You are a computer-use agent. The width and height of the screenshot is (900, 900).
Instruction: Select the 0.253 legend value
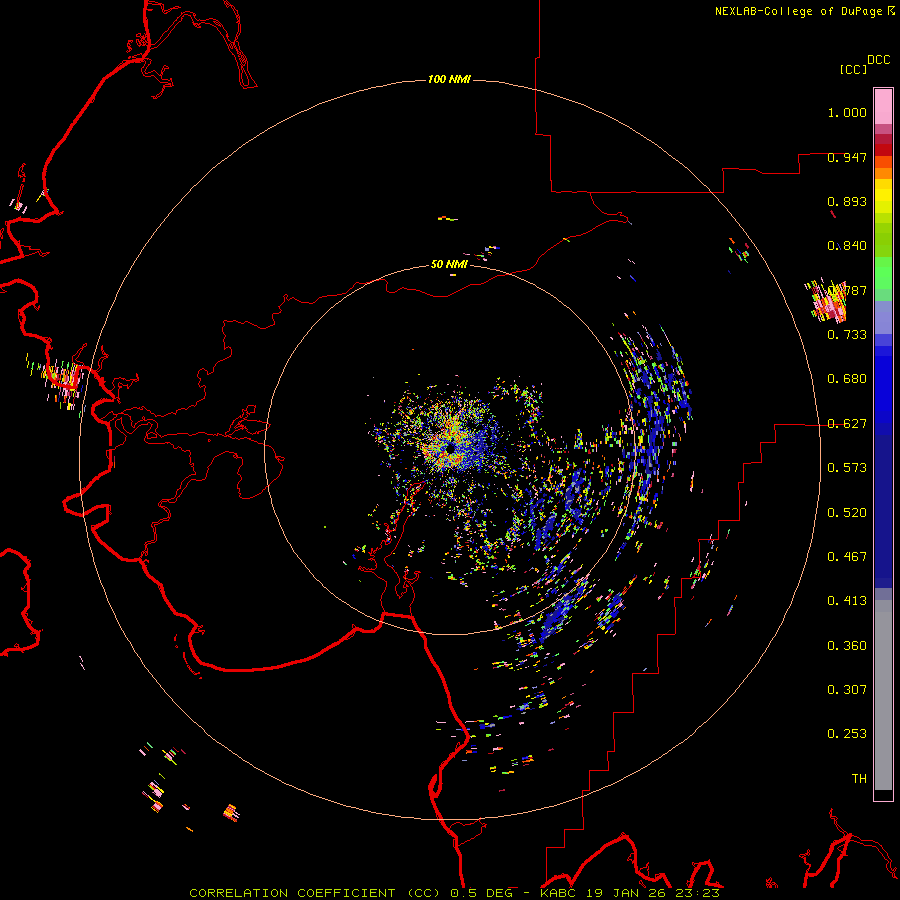click(847, 734)
